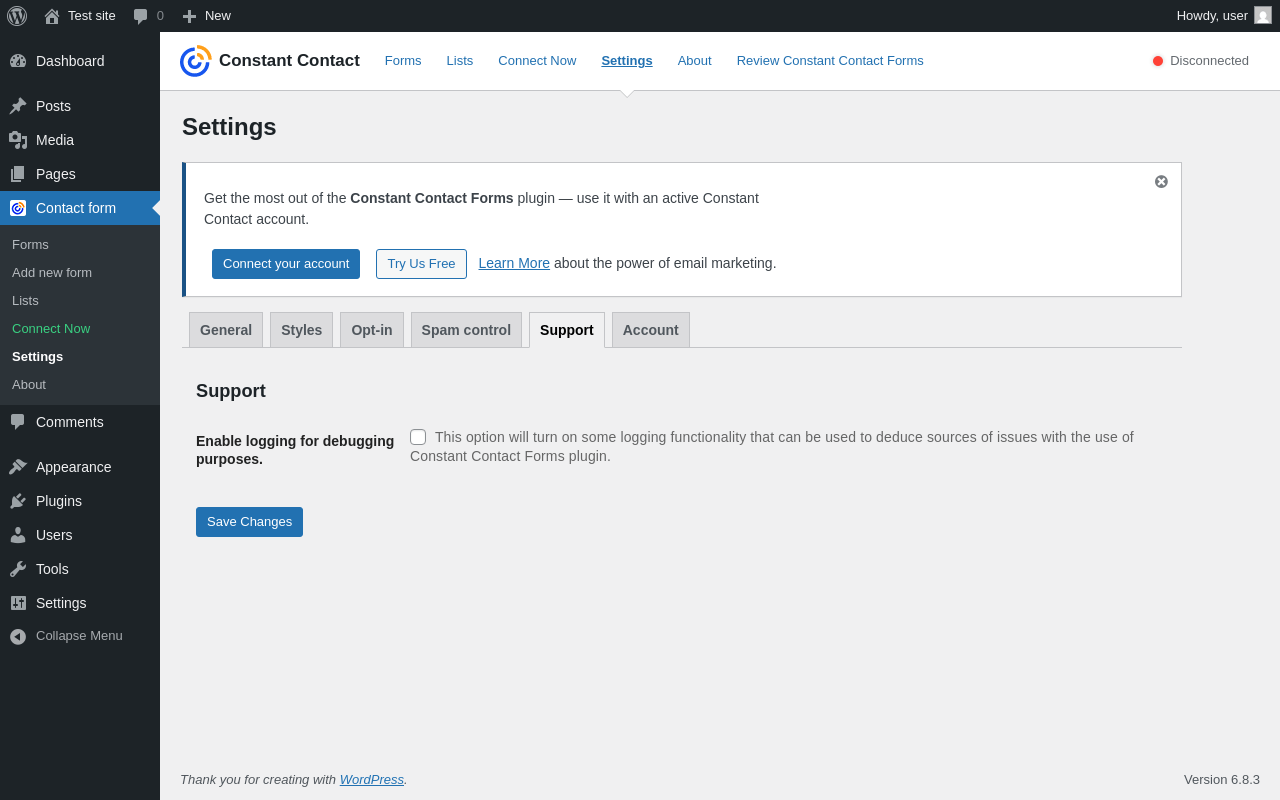The width and height of the screenshot is (1280, 800).
Task: Open the Learn More link
Action: 514,263
